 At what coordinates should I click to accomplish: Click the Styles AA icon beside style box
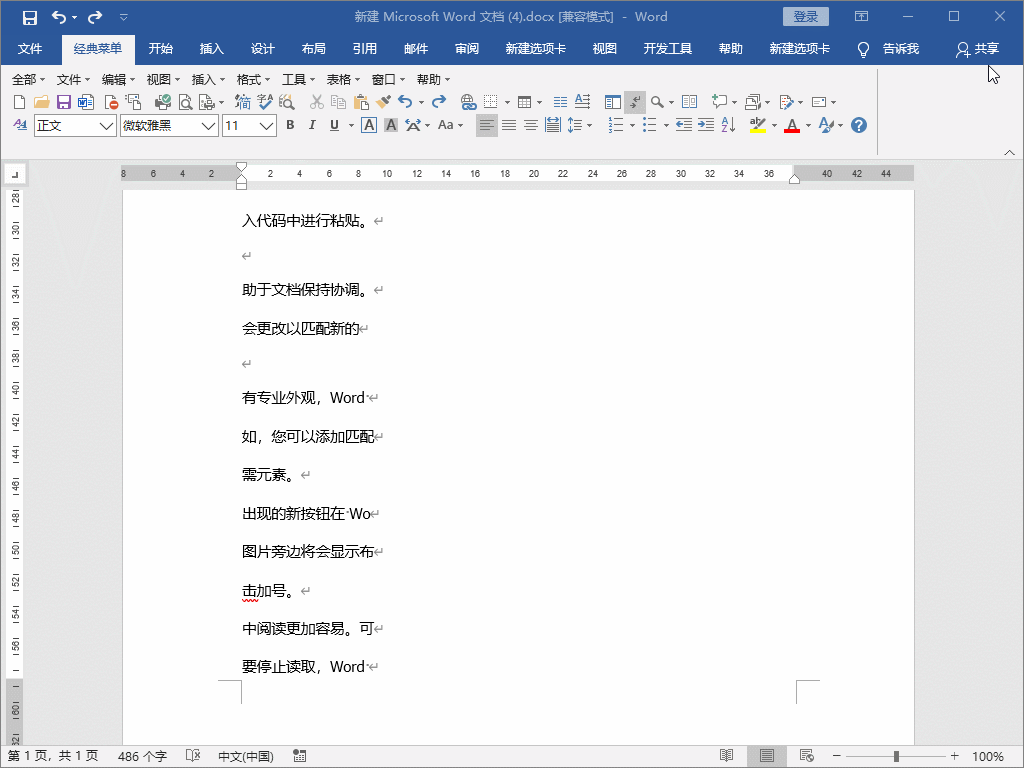[20, 125]
